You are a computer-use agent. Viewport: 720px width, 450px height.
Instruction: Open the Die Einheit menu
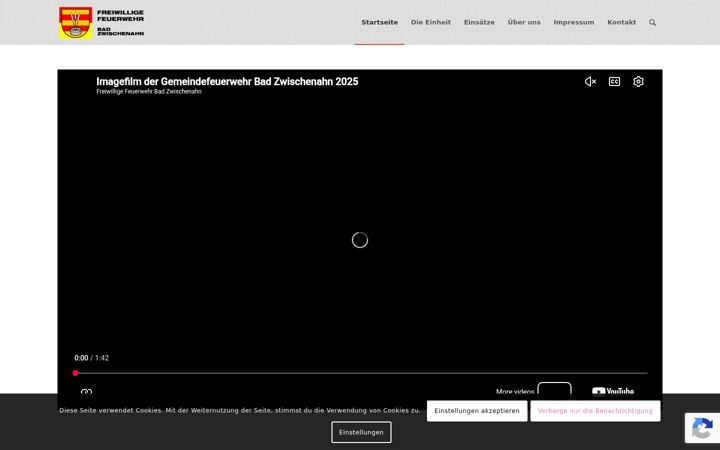431,22
